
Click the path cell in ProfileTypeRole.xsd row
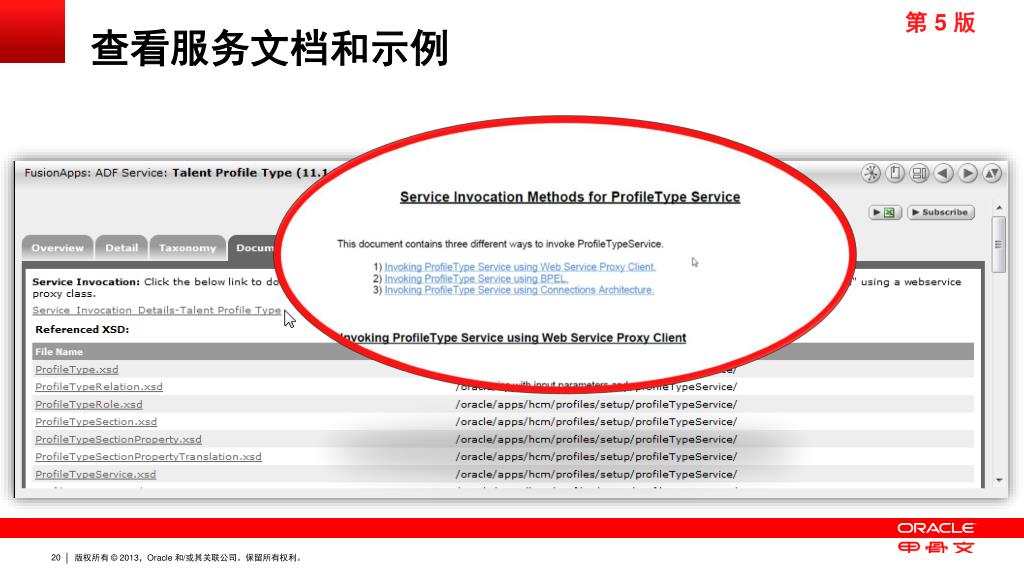[x=596, y=404]
